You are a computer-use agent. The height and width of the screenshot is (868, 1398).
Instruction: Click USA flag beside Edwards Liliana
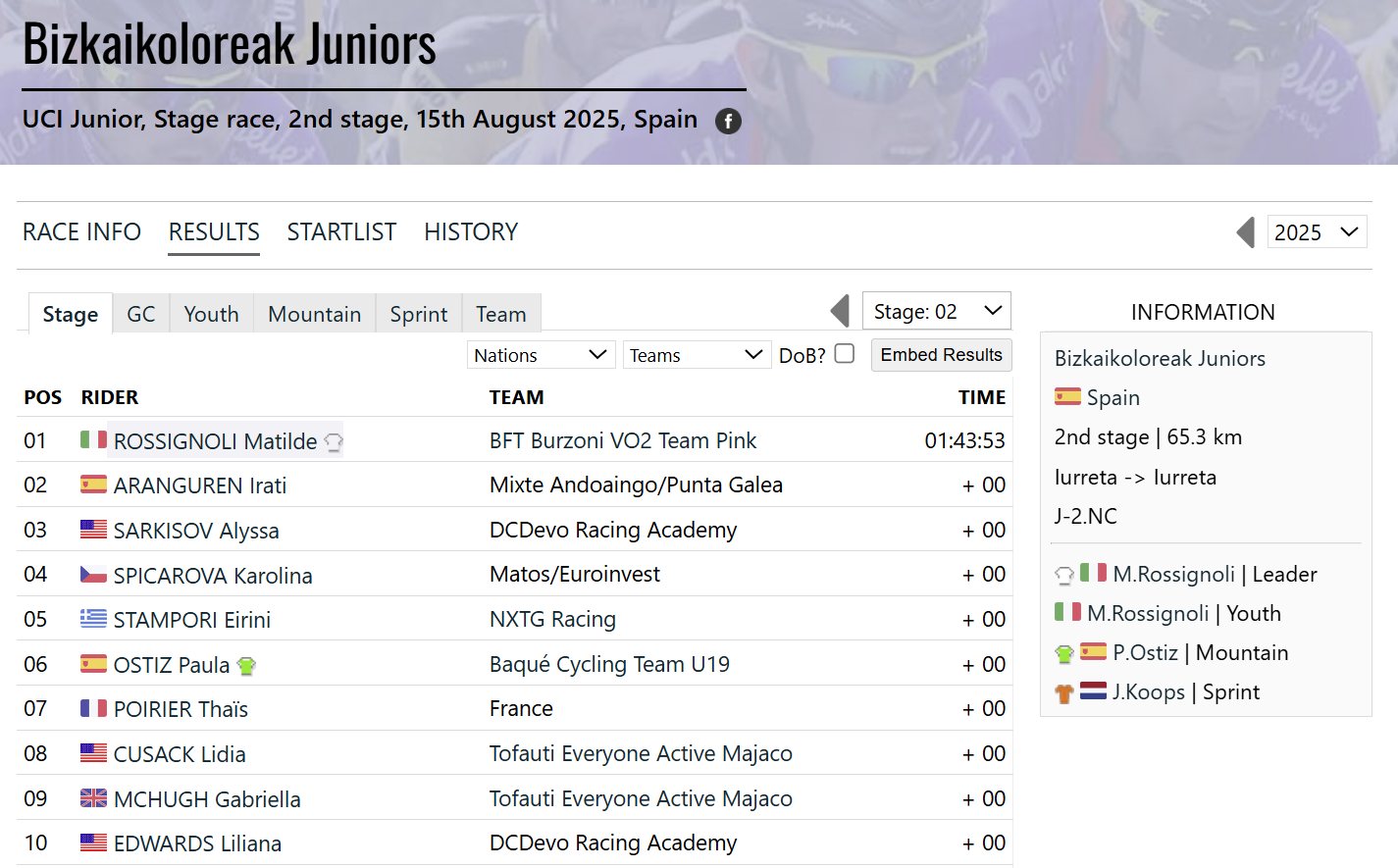[x=93, y=842]
